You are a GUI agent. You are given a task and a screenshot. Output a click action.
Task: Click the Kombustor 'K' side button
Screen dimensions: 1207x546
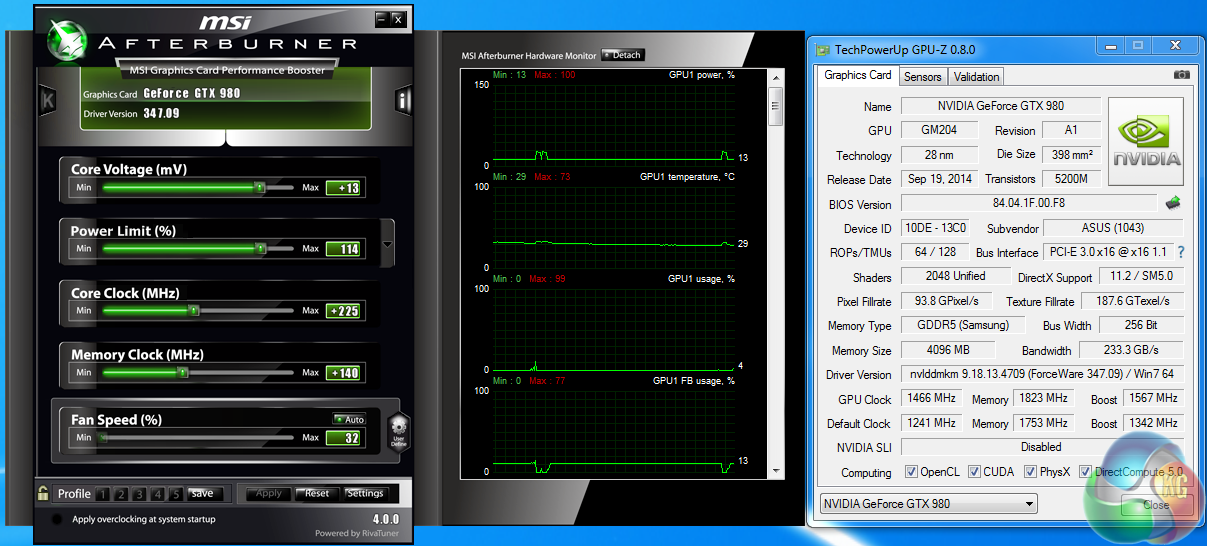tap(47, 100)
